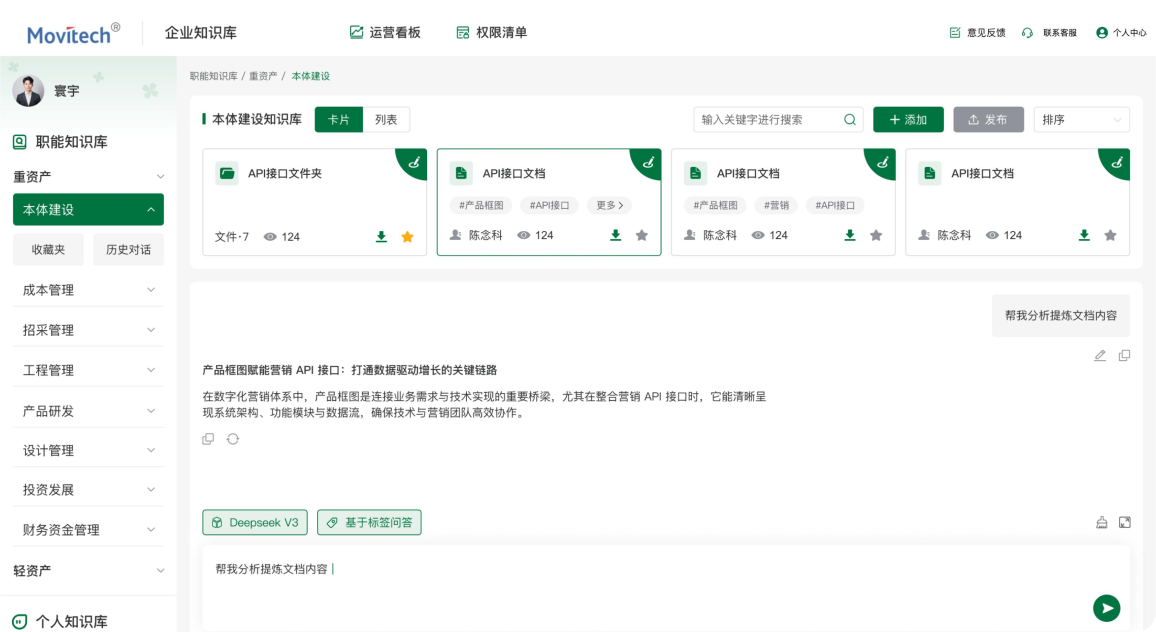This screenshot has width=1156, height=632.
Task: Toggle 基于标签问答 mode
Action: 369,522
